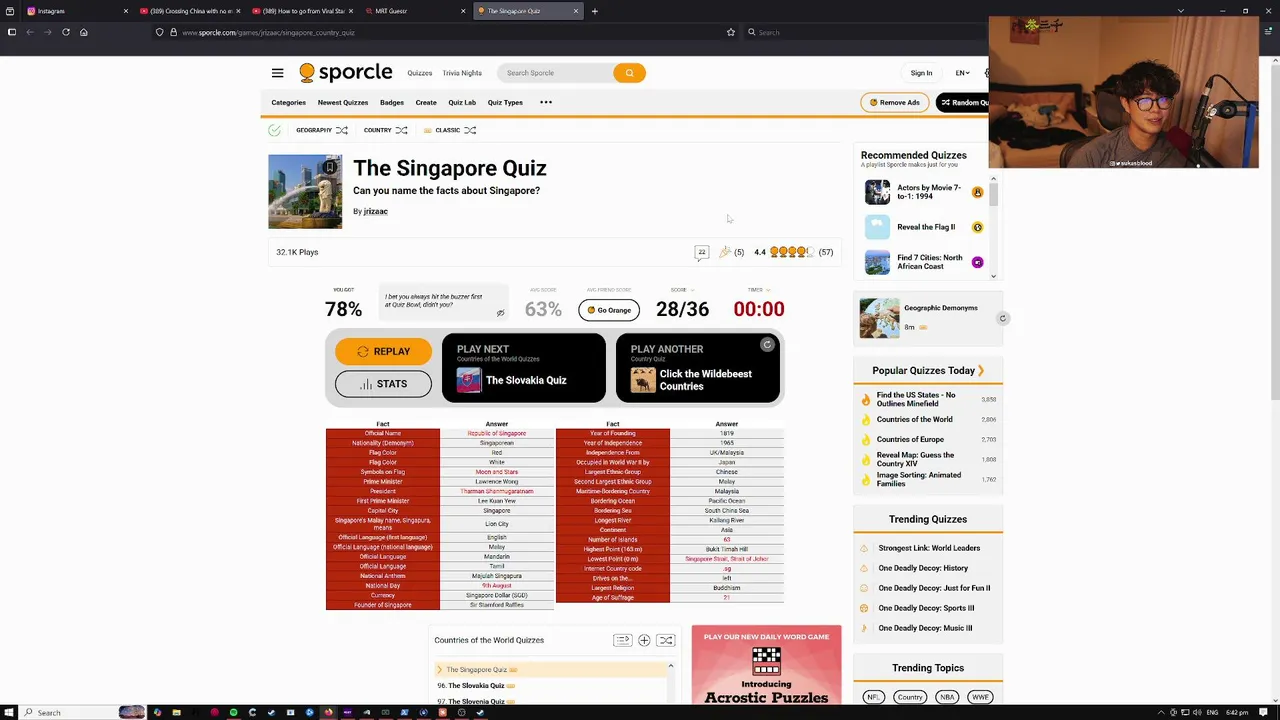Go to browser home page

pos(84,32)
